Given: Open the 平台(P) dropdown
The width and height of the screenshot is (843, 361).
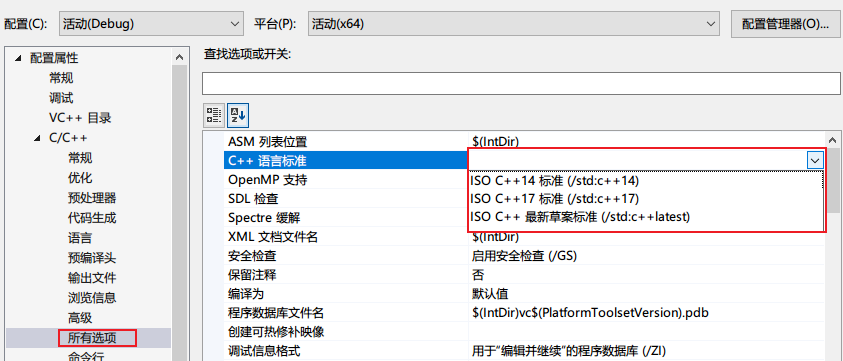Looking at the screenshot, I should 513,24.
